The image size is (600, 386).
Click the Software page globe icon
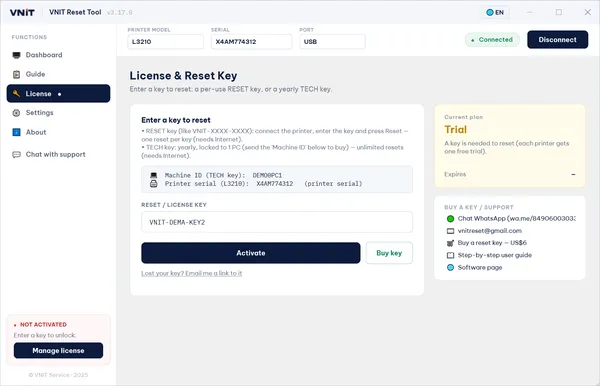tap(450, 267)
